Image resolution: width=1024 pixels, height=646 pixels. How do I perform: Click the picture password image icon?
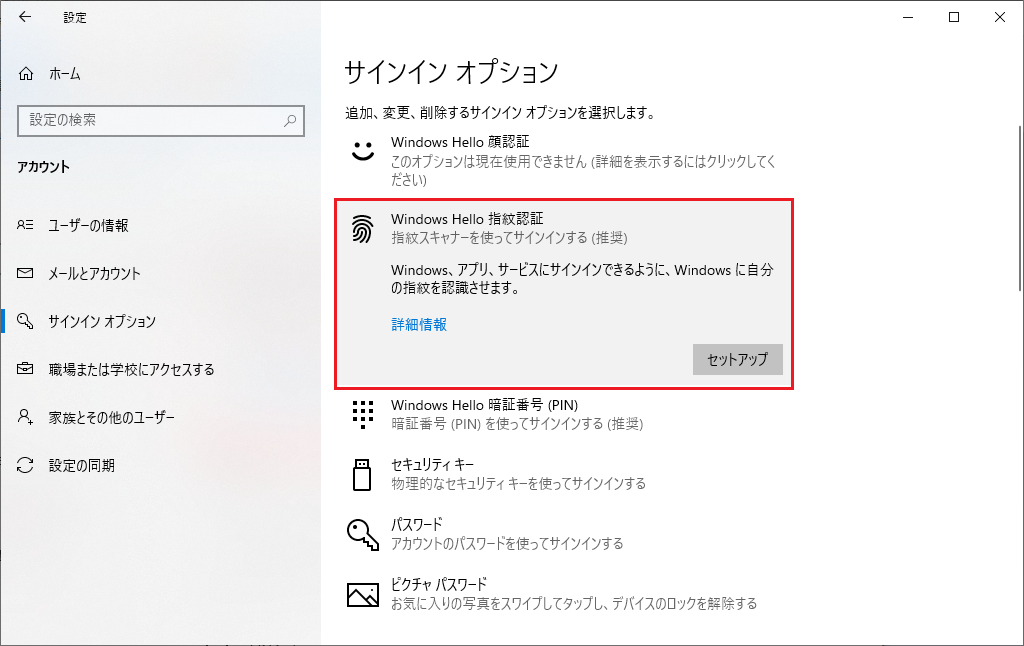pyautogui.click(x=362, y=594)
